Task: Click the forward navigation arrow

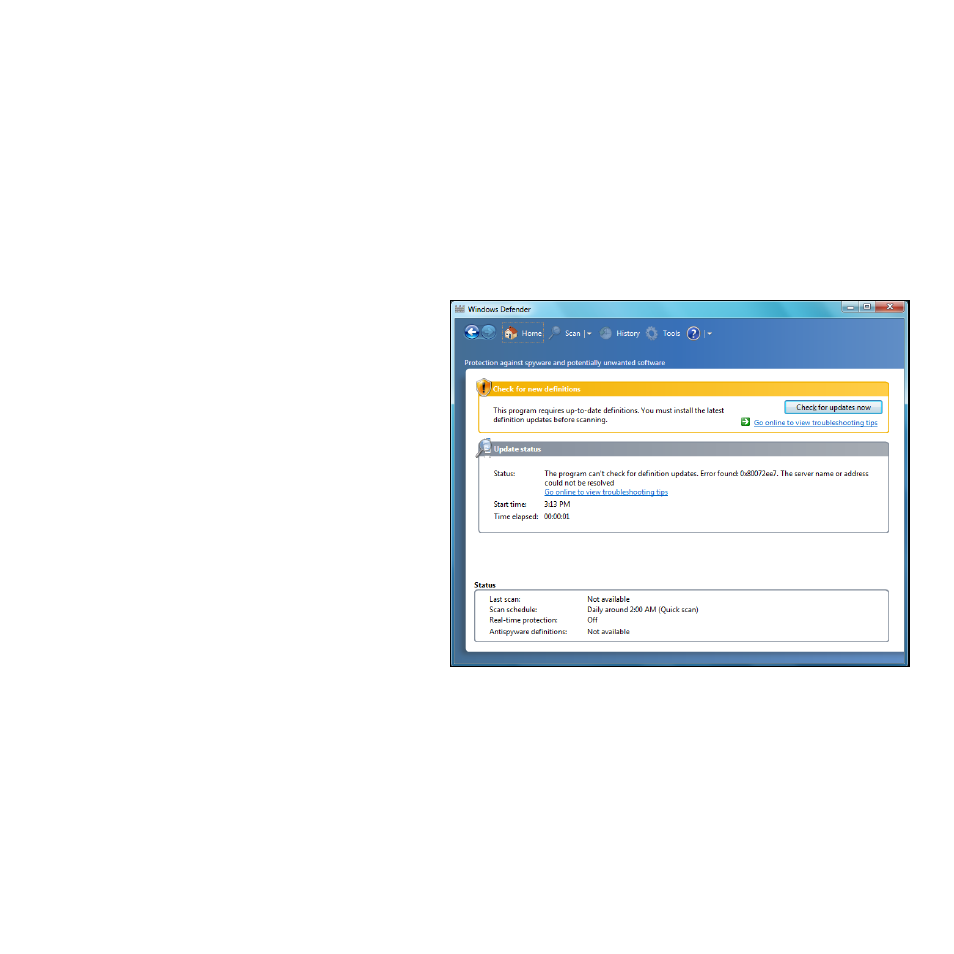Action: (x=488, y=332)
